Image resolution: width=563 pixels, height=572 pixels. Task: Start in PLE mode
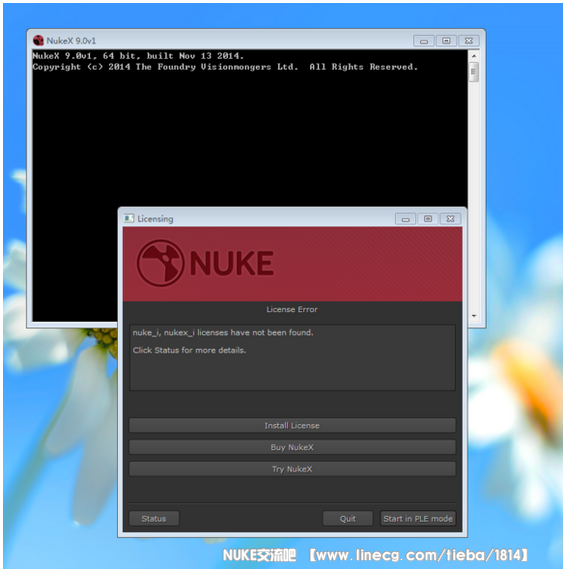418,518
